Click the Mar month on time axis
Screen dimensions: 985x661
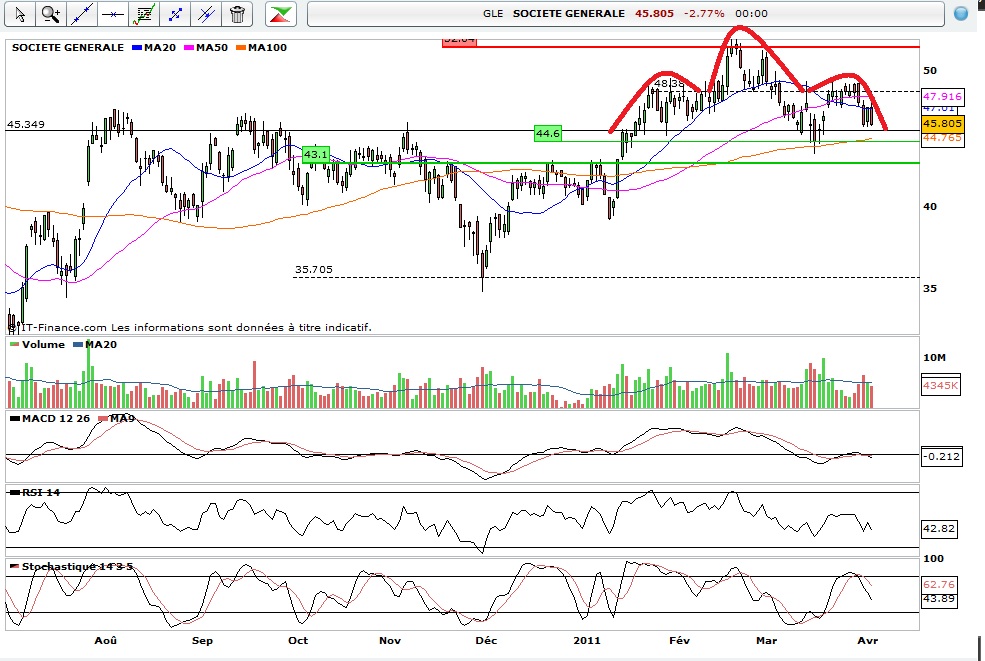766,640
